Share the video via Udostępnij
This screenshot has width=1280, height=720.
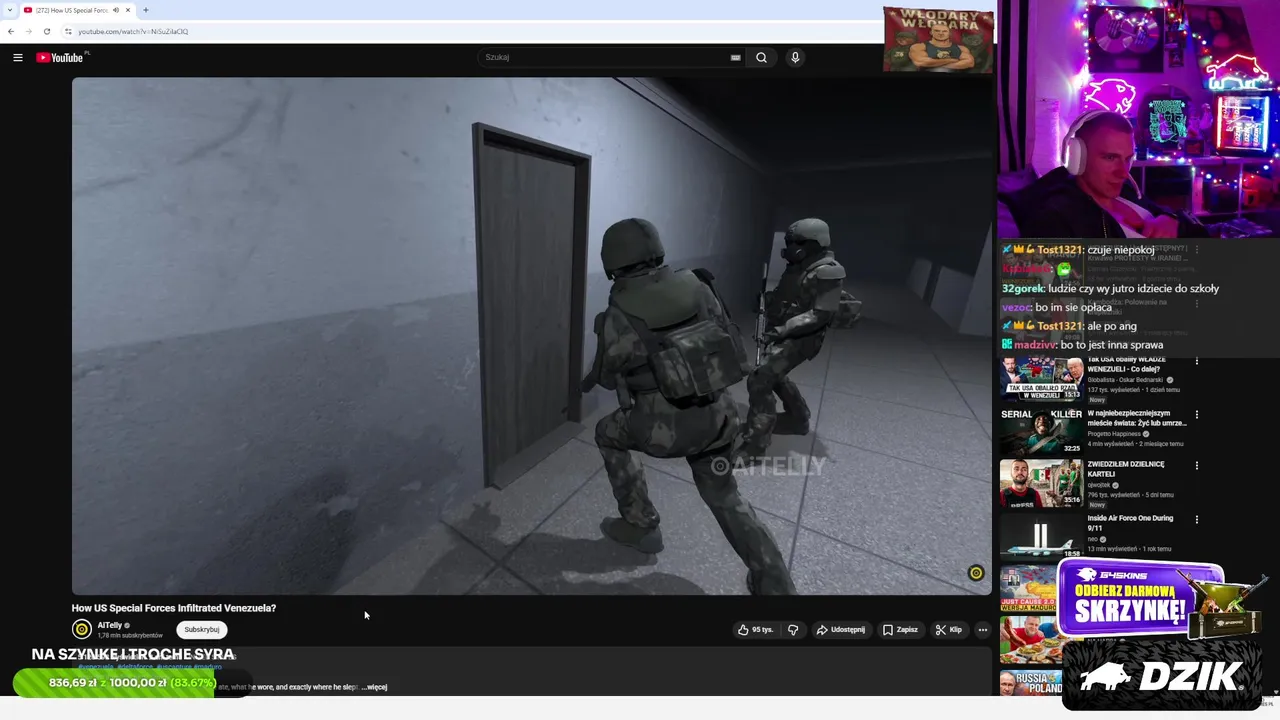[840, 630]
